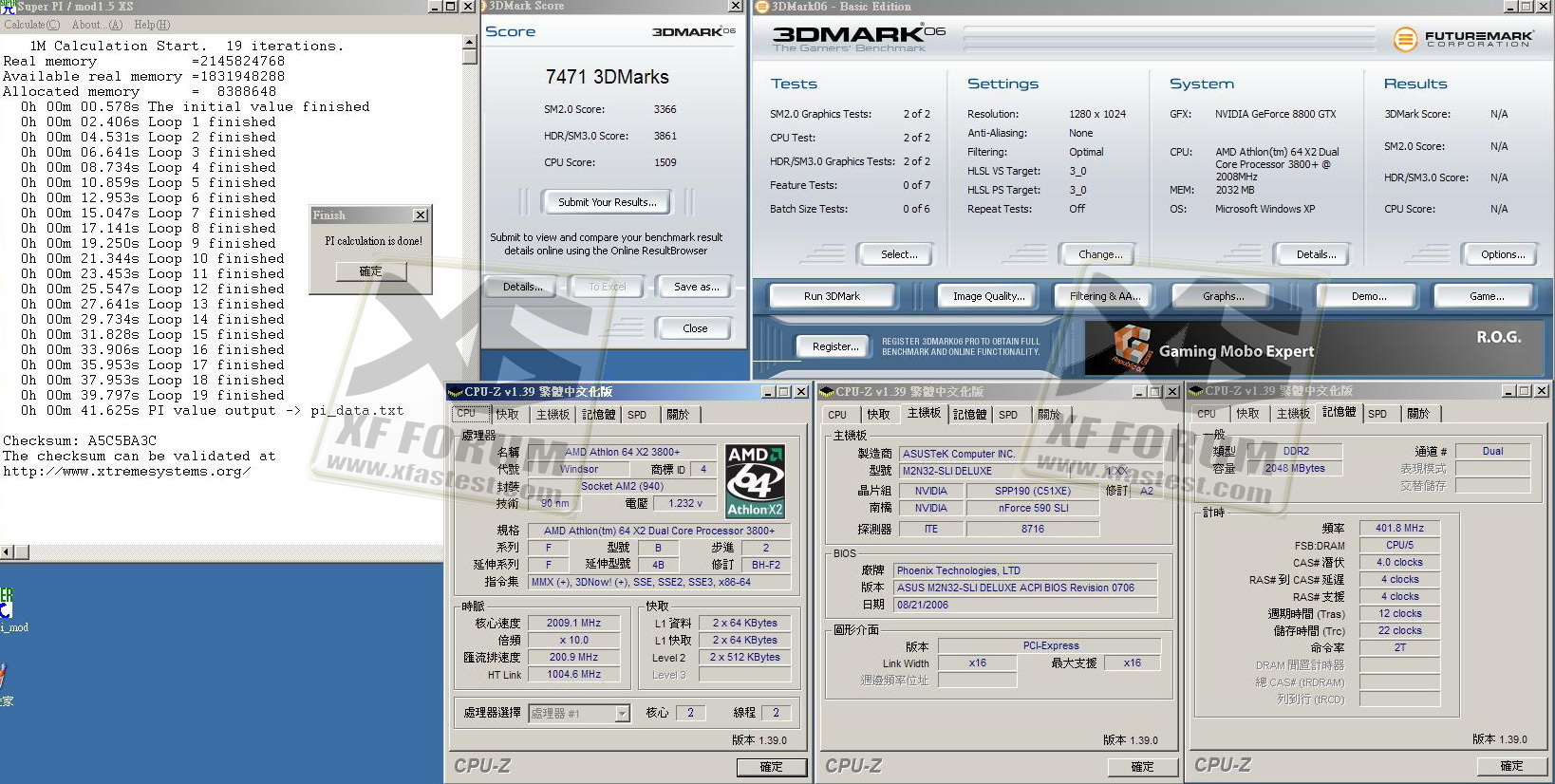Click the 3DMark06 Basic Edition title icon
Image resolution: width=1555 pixels, height=784 pixels.
pos(761,7)
